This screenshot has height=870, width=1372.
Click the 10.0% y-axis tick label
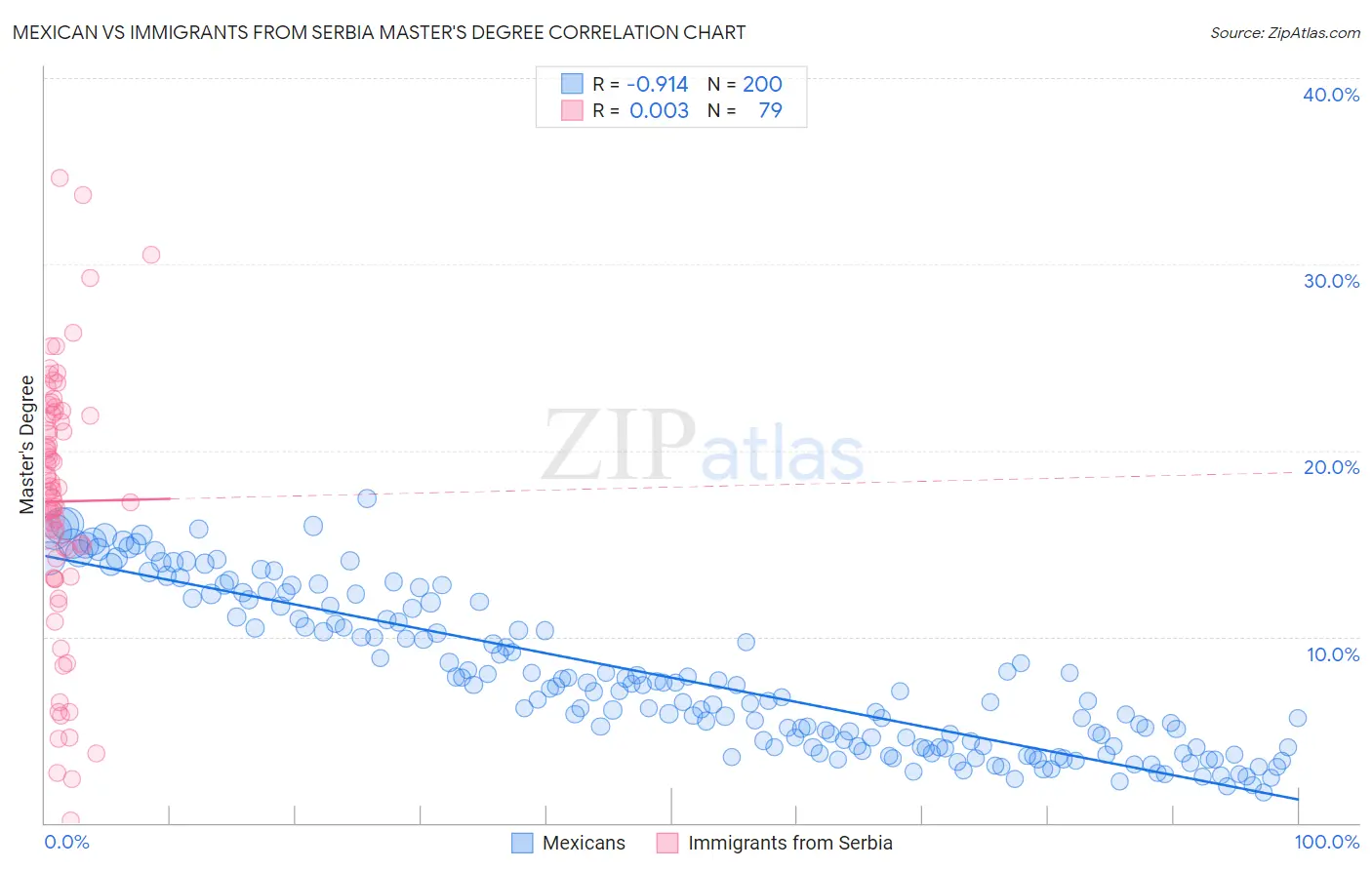(1333, 654)
